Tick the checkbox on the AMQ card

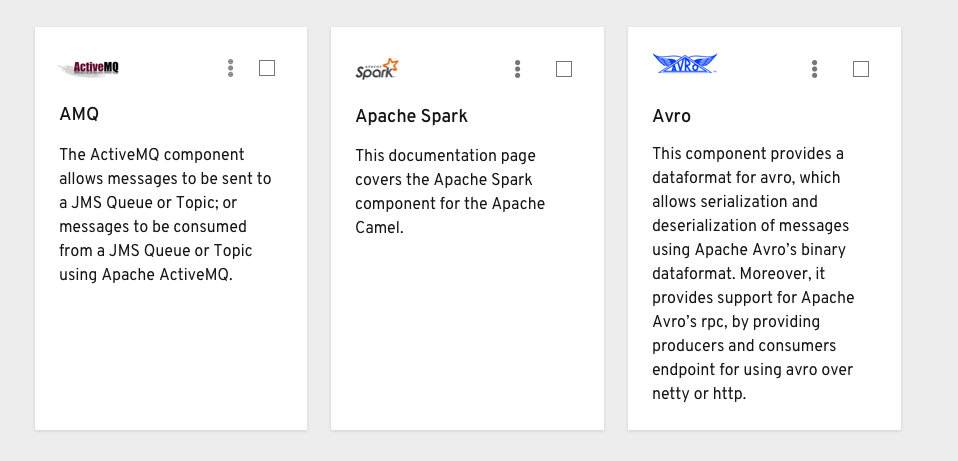[267, 68]
